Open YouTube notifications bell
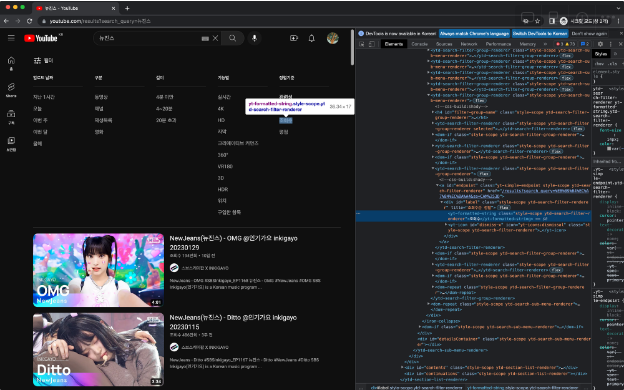The width and height of the screenshot is (624, 390). tap(312, 38)
